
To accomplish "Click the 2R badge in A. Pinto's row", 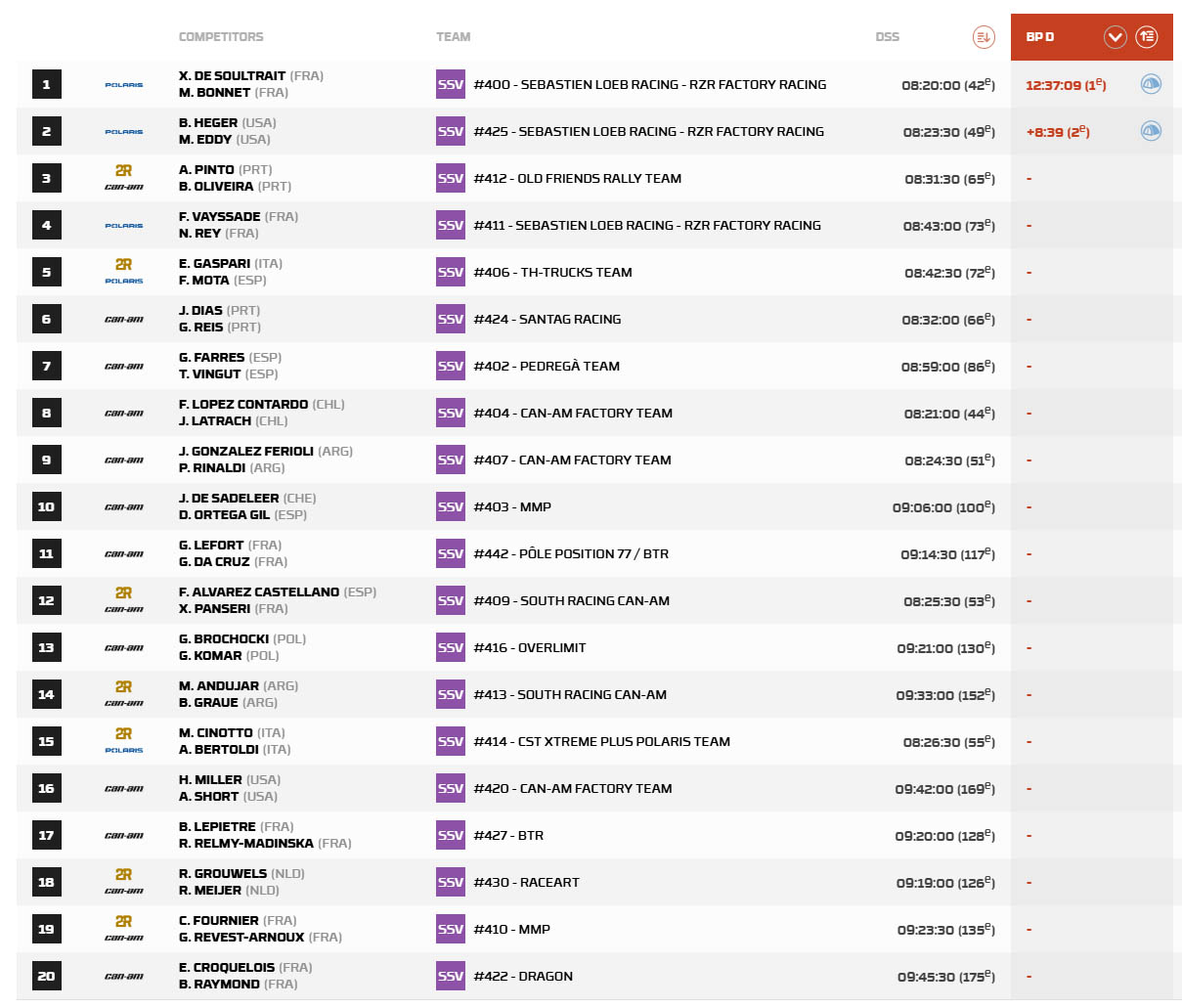I will point(123,170).
